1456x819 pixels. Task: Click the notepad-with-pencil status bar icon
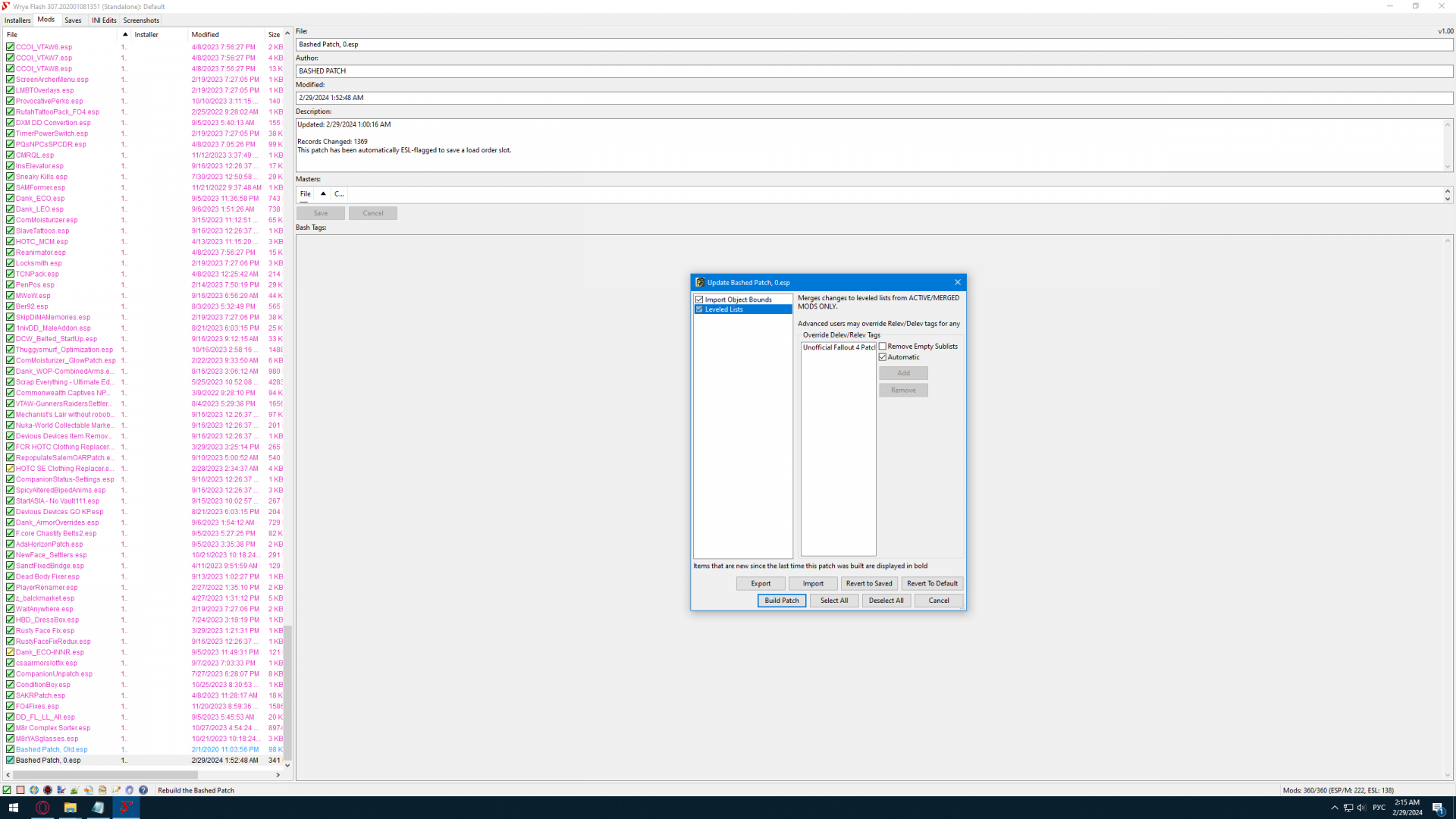tap(116, 790)
